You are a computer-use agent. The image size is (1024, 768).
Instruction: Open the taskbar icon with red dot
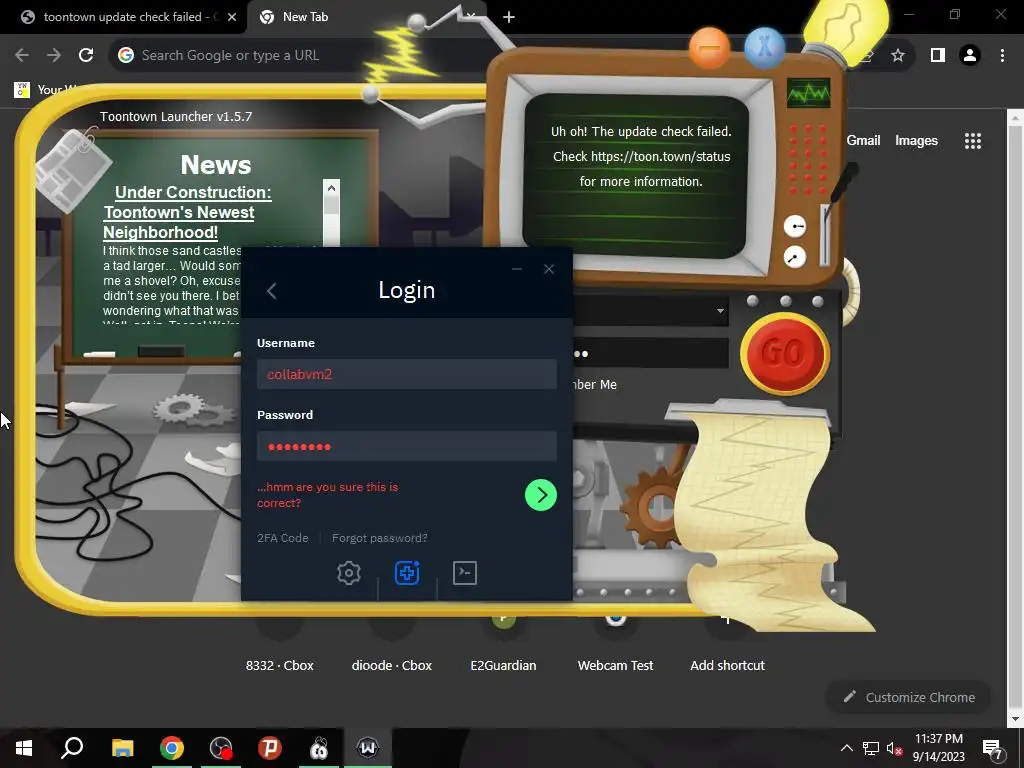pos(221,748)
